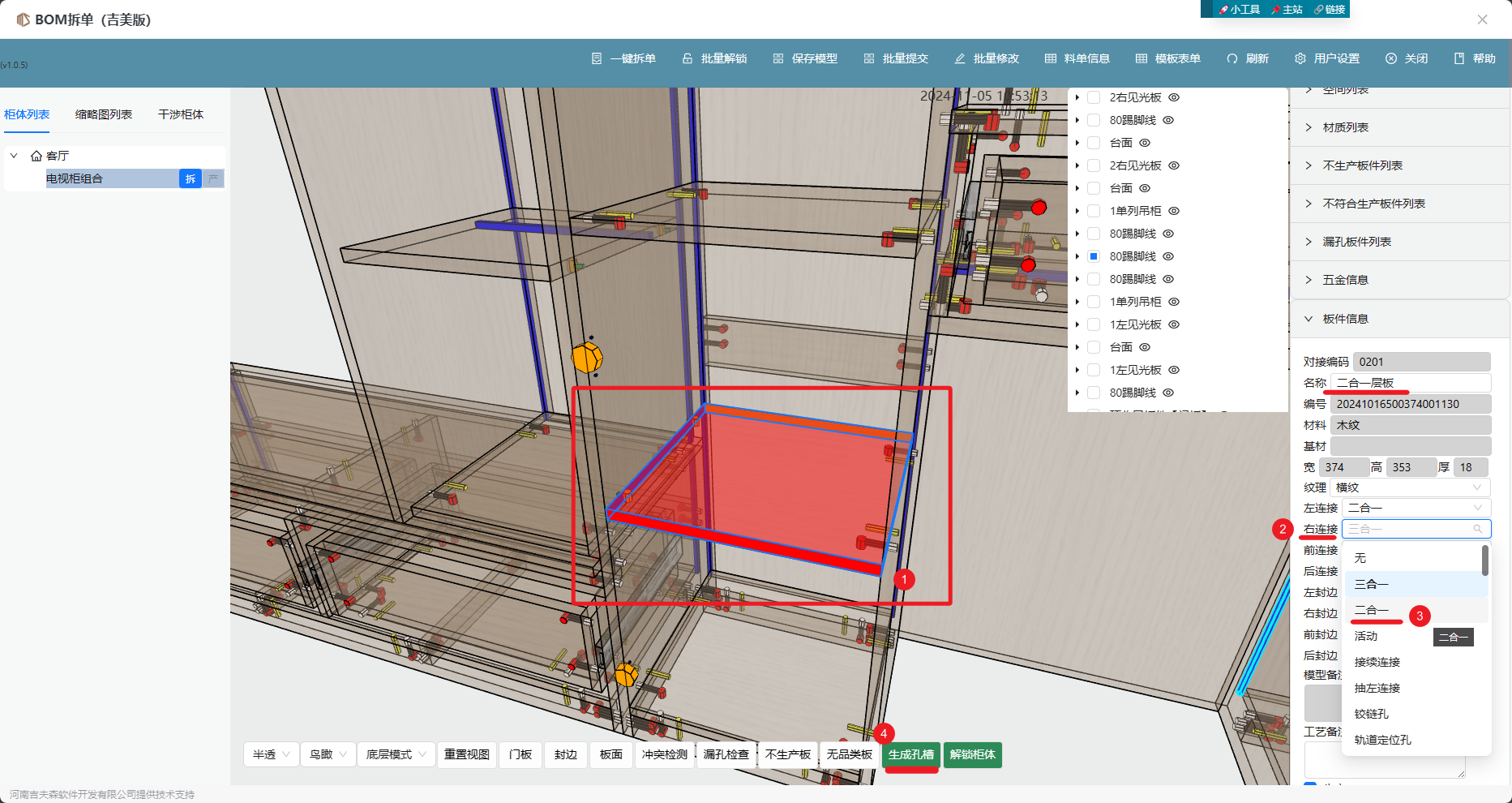This screenshot has height=803, width=1512.
Task: Click the 保存模型 toolbar icon
Action: point(778,58)
